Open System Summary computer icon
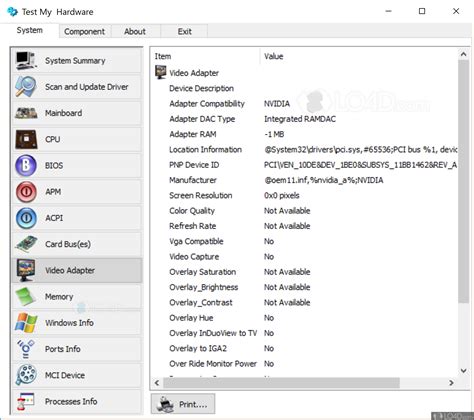 tap(26, 60)
